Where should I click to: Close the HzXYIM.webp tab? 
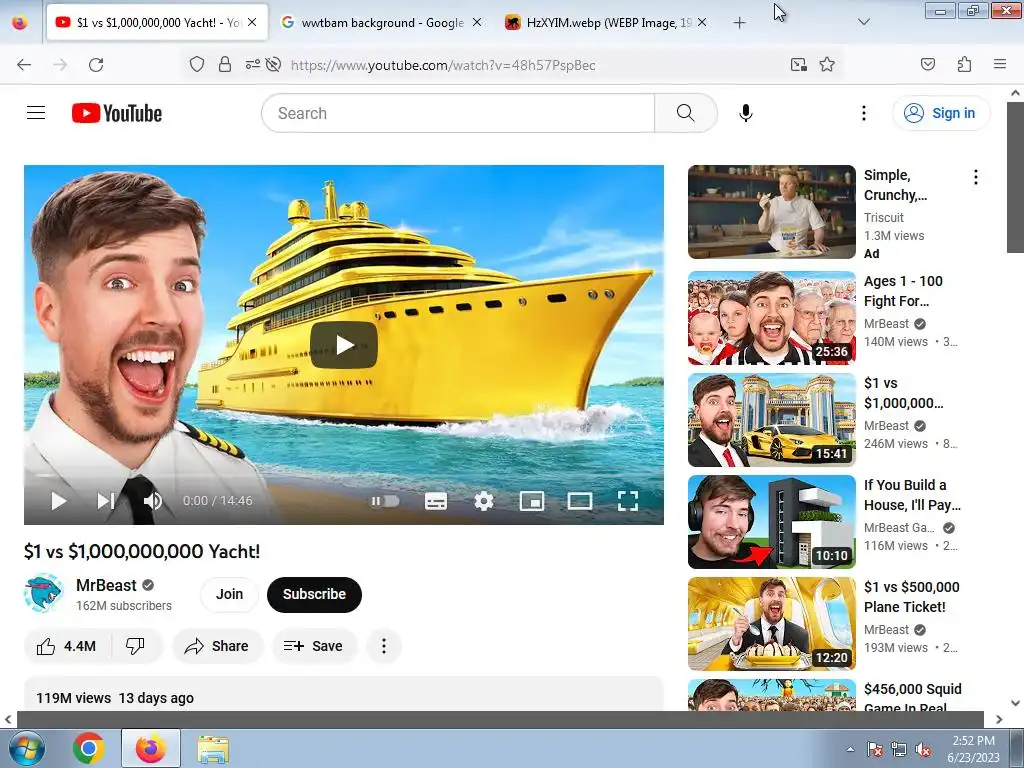[701, 23]
